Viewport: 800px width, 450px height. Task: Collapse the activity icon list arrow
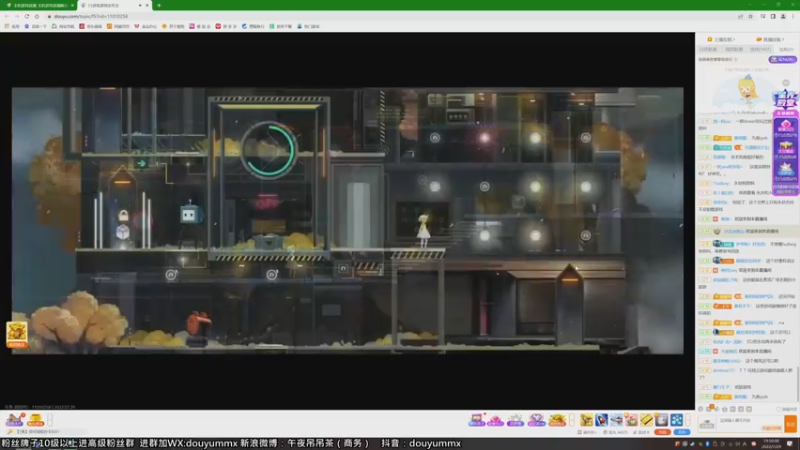click(572, 420)
